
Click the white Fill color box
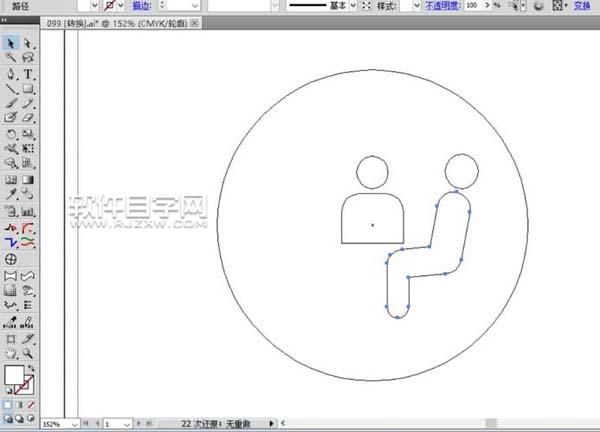click(14, 375)
